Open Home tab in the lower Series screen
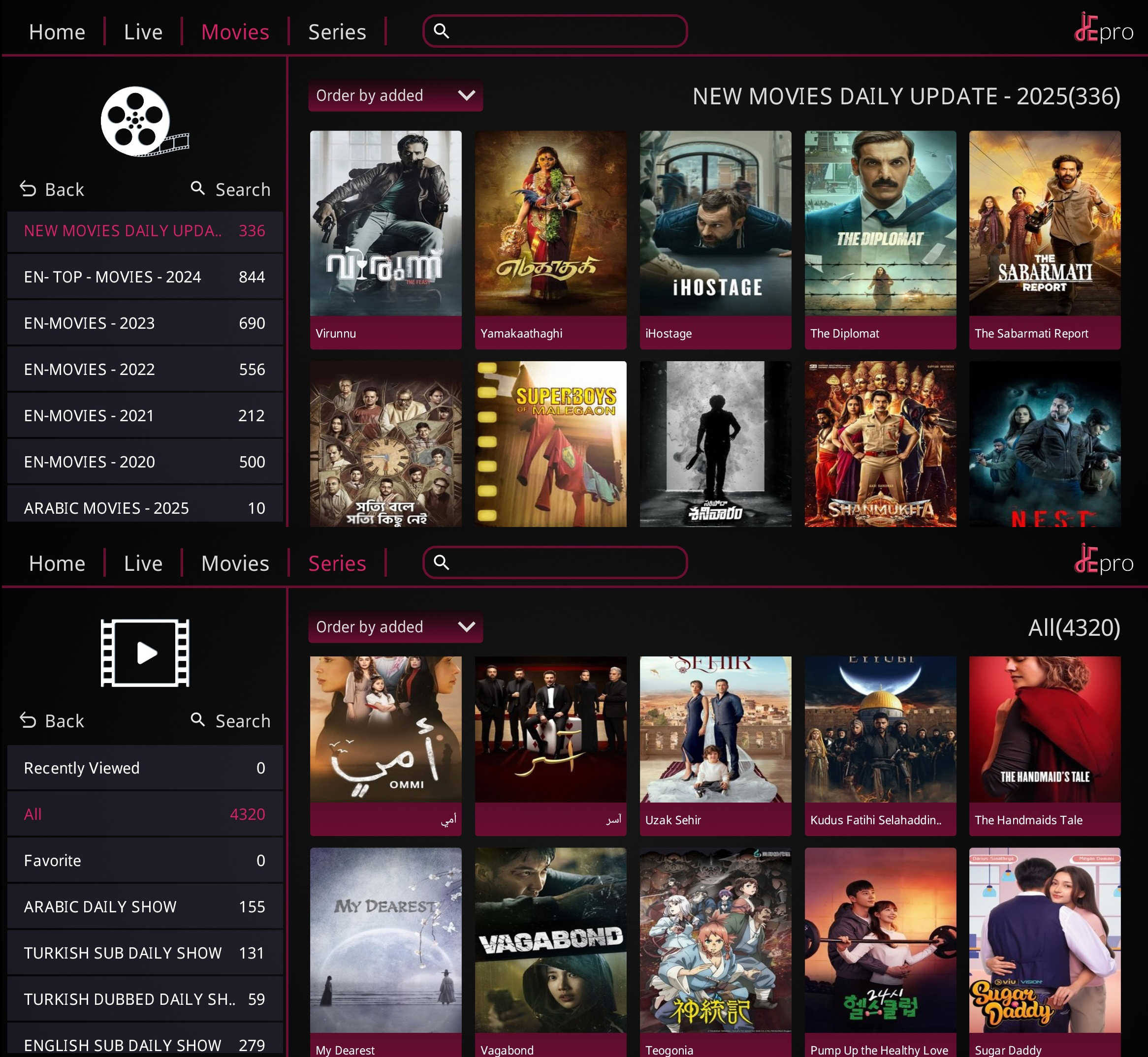 click(57, 563)
